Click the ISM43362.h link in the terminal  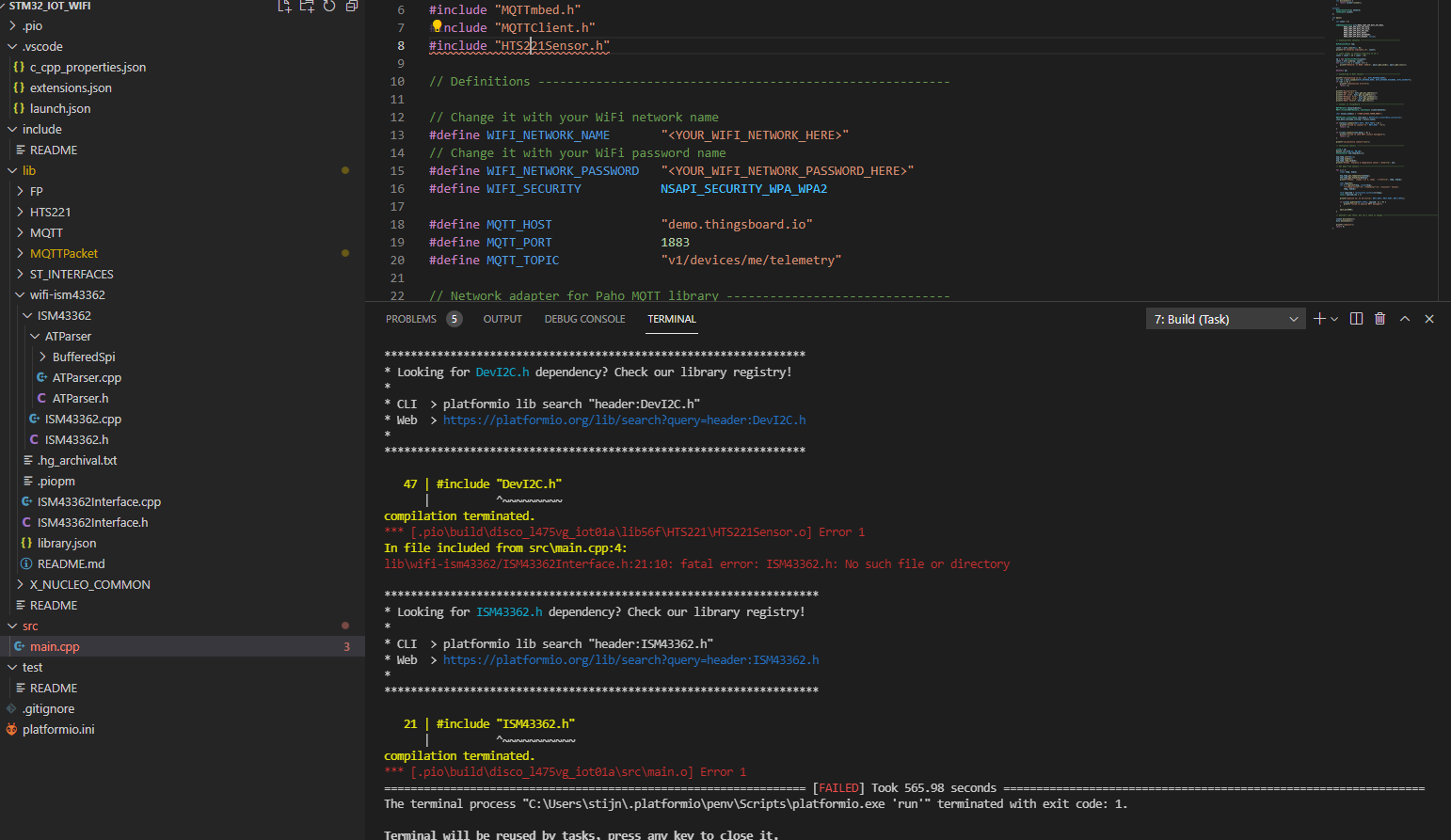[x=509, y=612]
